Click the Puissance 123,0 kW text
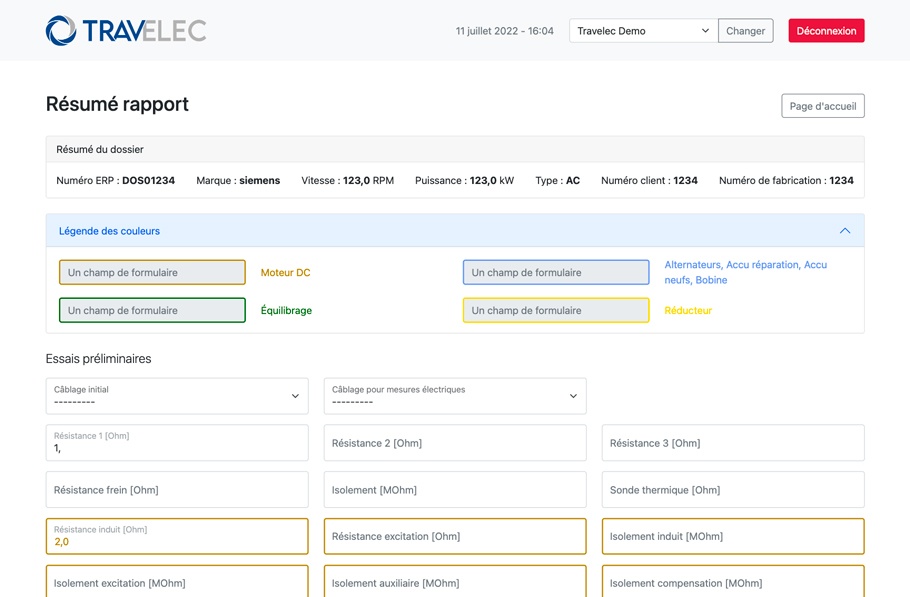 464,180
